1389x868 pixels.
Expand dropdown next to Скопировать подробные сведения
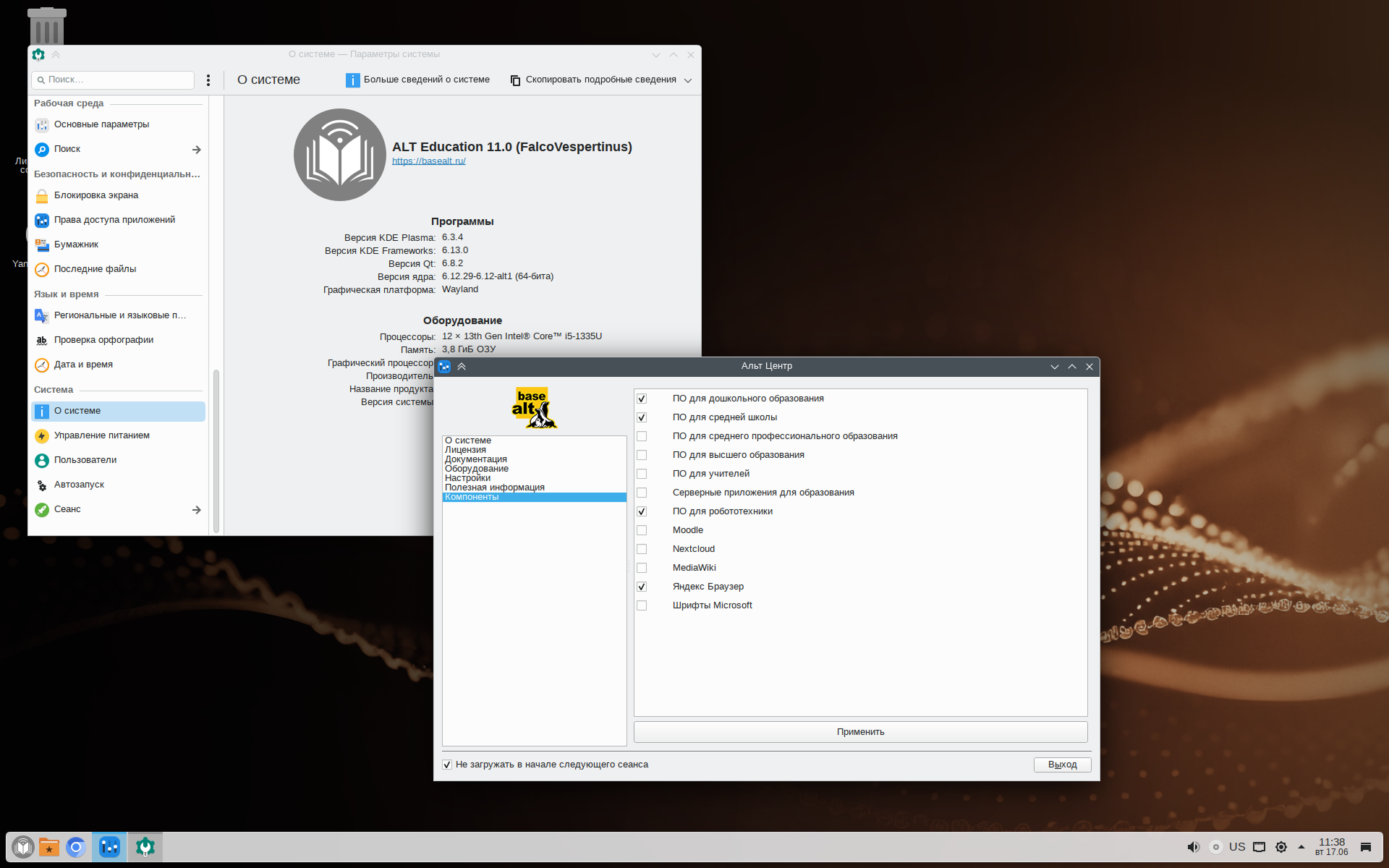point(688,80)
